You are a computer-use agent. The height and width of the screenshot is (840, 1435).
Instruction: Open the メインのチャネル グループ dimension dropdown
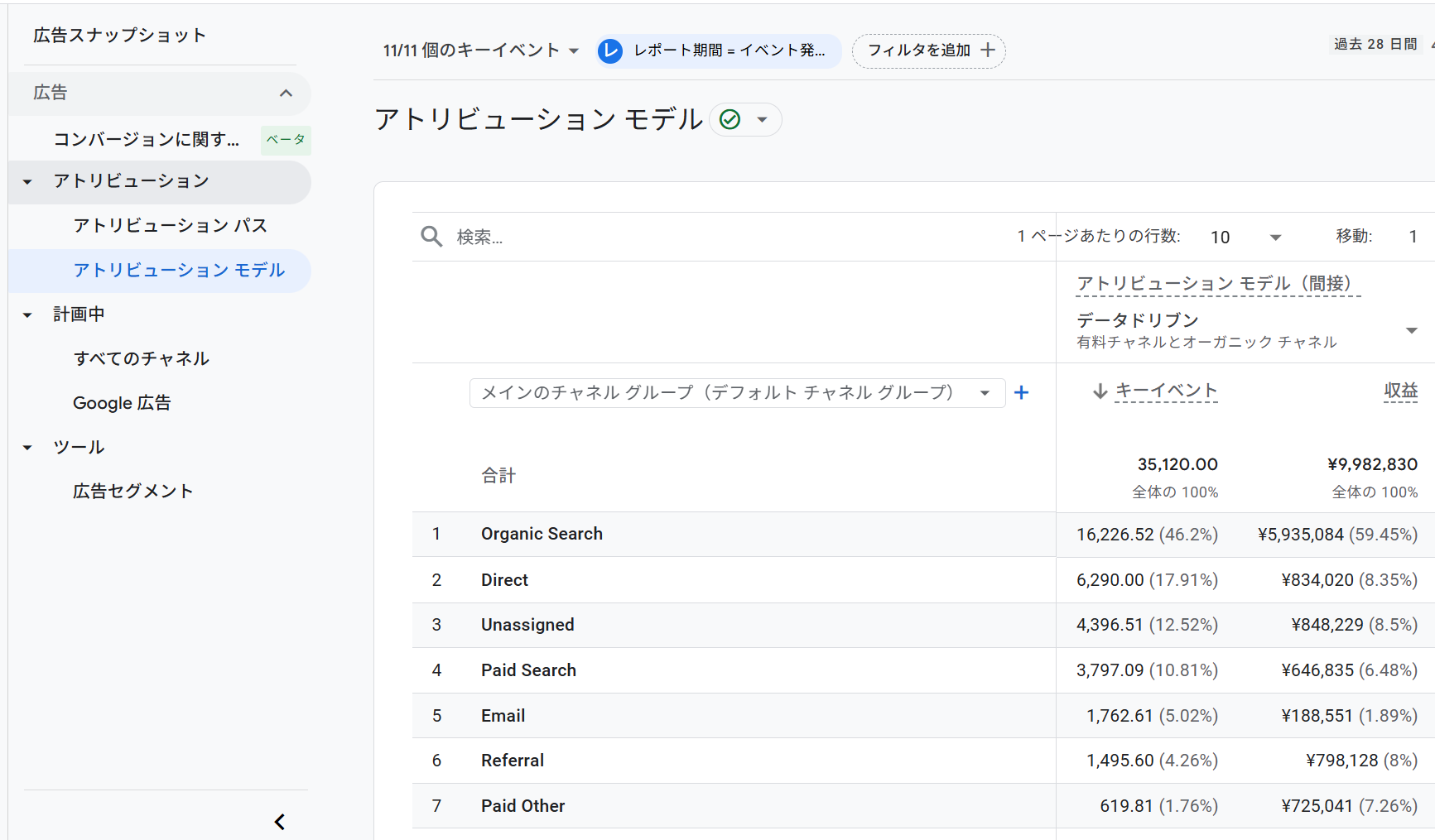tap(737, 392)
